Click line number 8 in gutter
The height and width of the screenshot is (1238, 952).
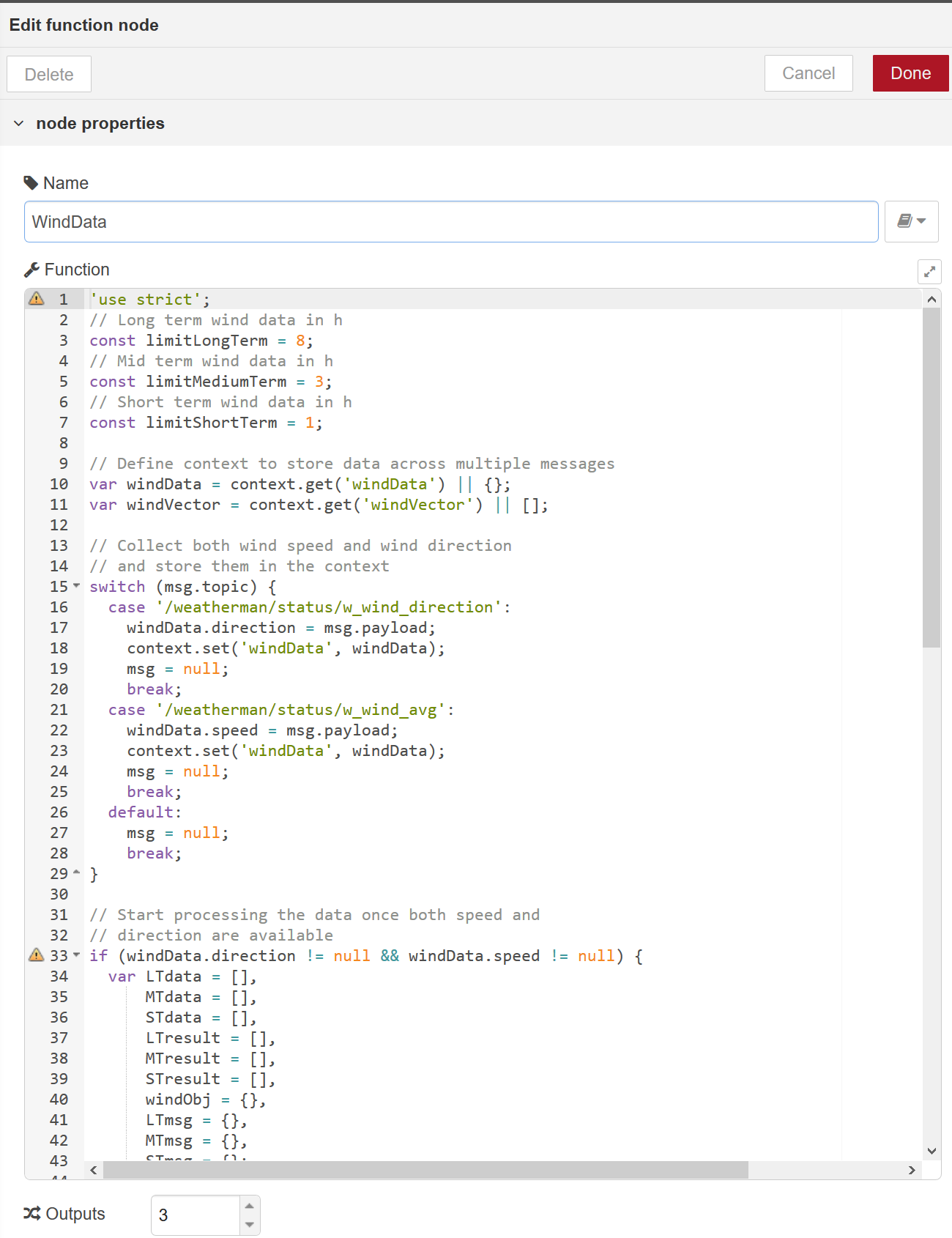pos(64,443)
